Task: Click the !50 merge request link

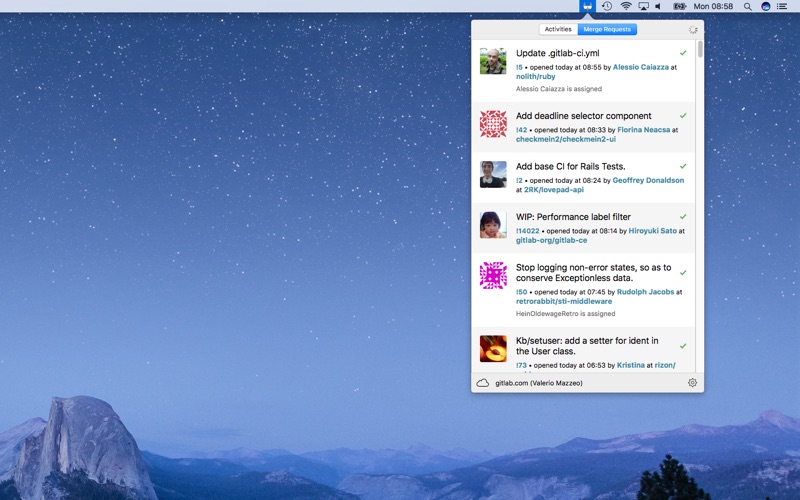Action: coord(521,292)
